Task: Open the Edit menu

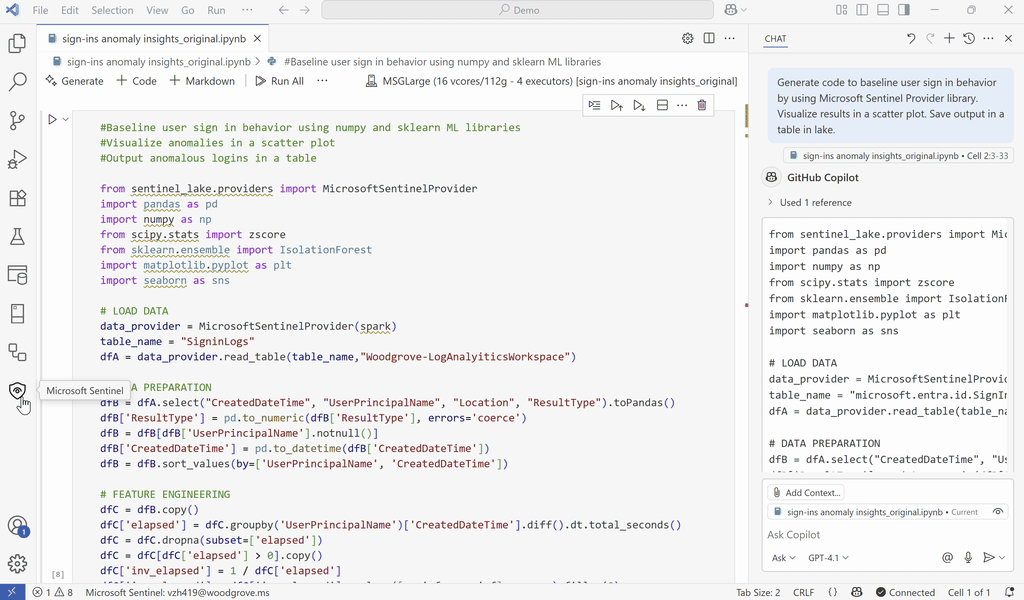Action: point(70,10)
